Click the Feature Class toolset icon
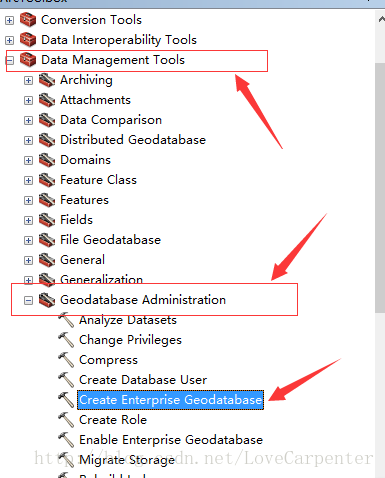The image size is (385, 478). [47, 180]
